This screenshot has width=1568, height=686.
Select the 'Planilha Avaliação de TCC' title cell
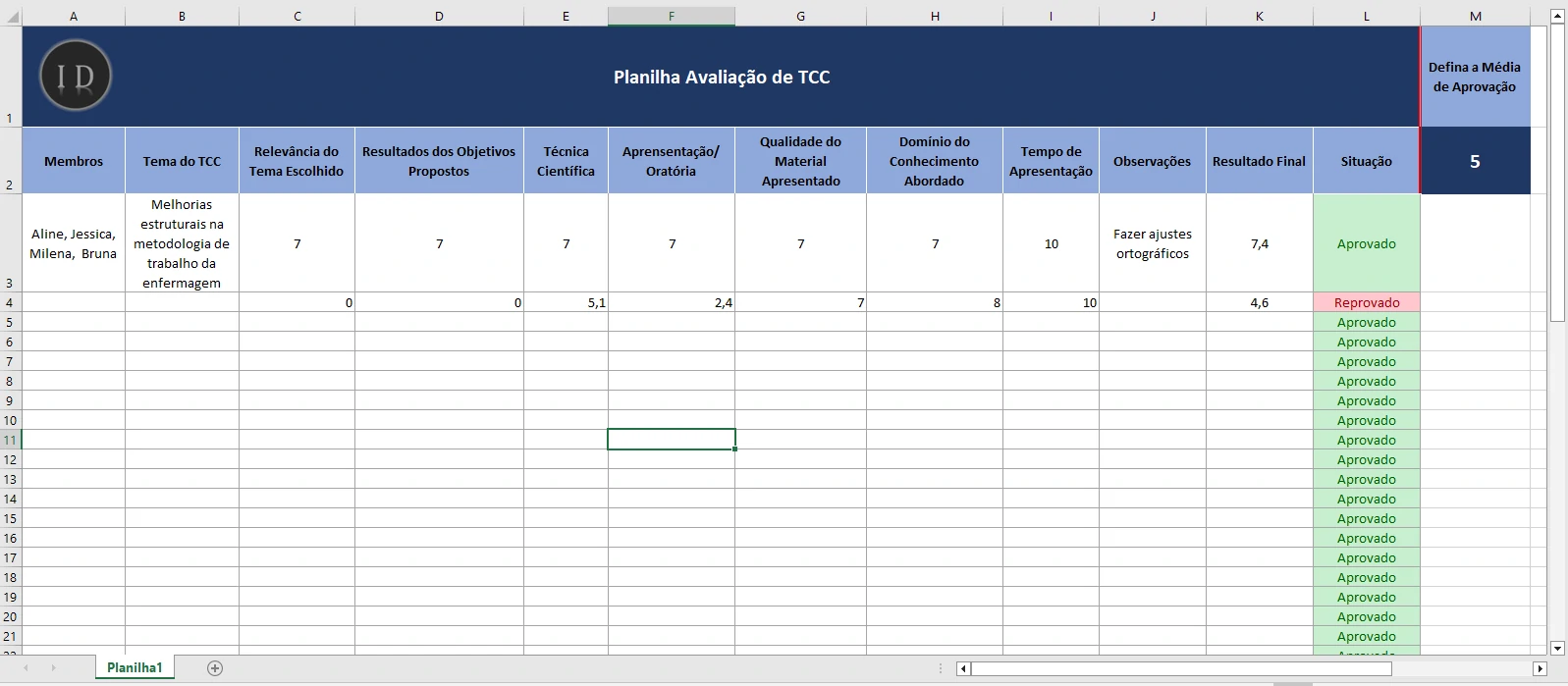coord(721,77)
